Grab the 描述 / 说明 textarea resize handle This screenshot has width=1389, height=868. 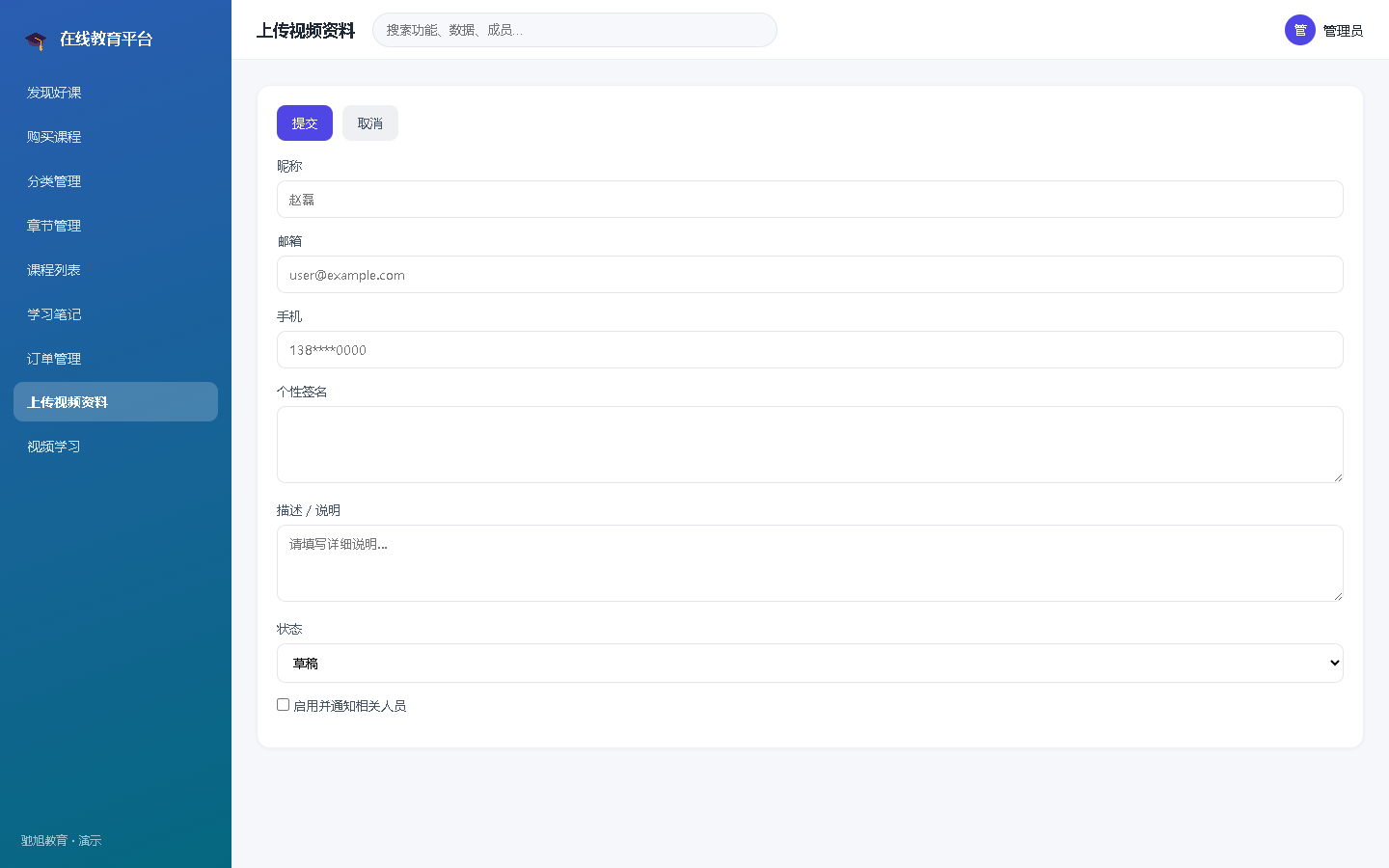[1338, 595]
